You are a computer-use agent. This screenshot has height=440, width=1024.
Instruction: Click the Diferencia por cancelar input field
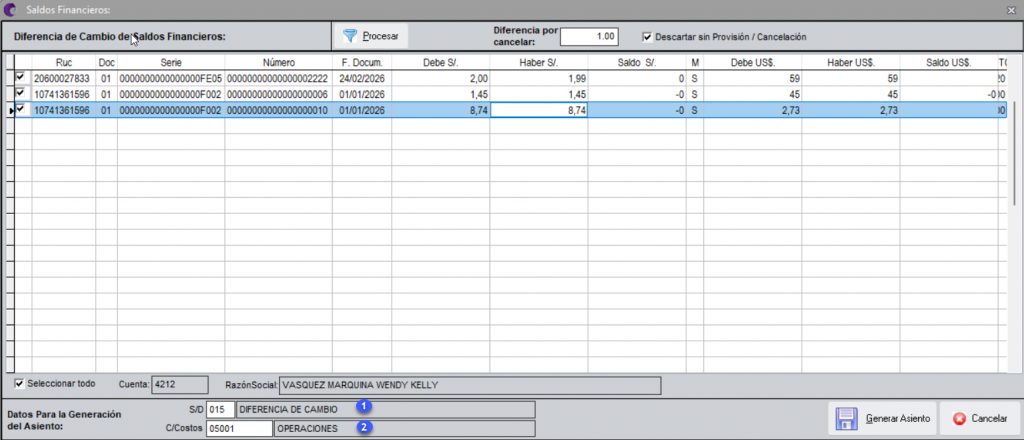point(589,37)
